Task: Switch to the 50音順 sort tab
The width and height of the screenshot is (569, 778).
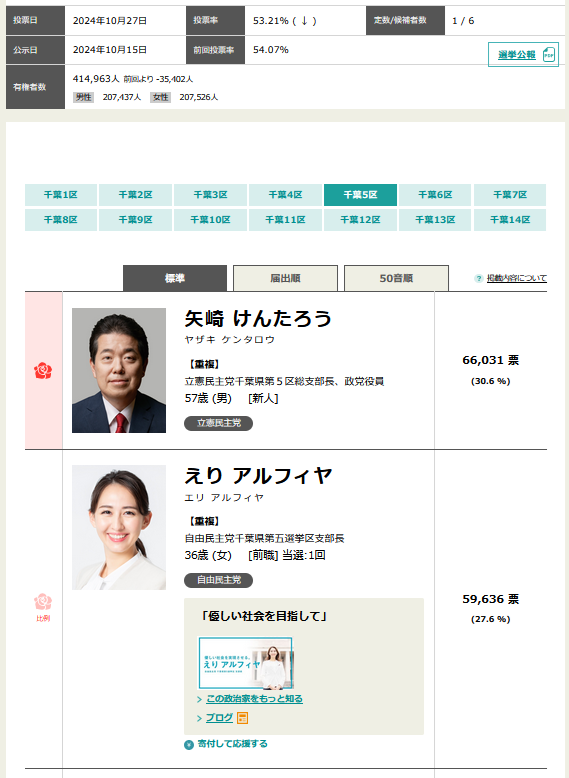Action: coord(396,278)
